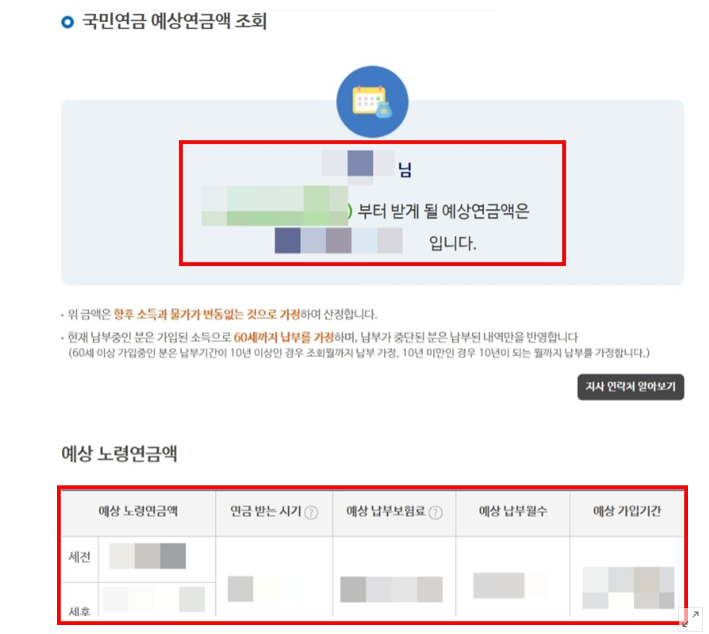Click the calendar and money bag icon
The width and height of the screenshot is (709, 634).
372,102
